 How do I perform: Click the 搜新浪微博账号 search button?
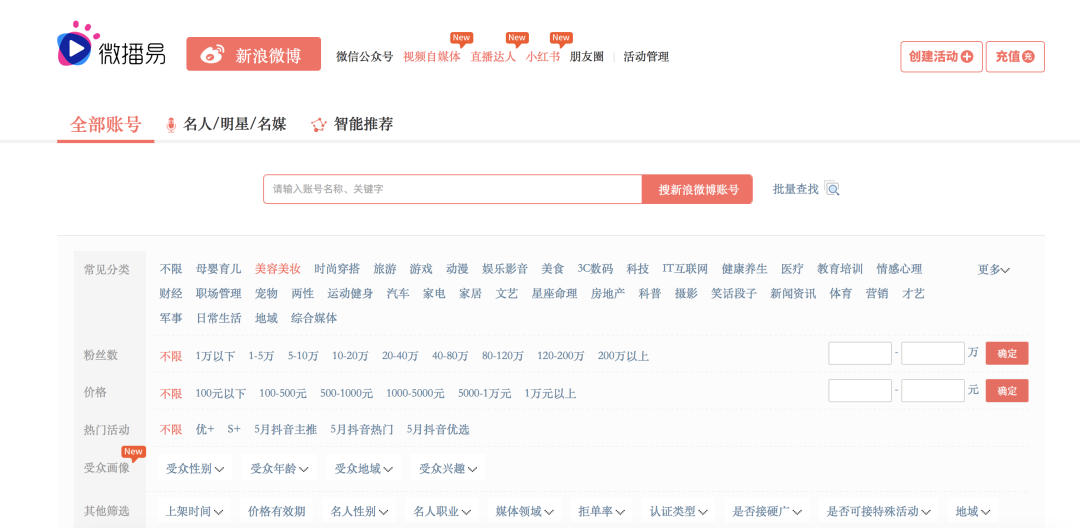click(x=697, y=189)
